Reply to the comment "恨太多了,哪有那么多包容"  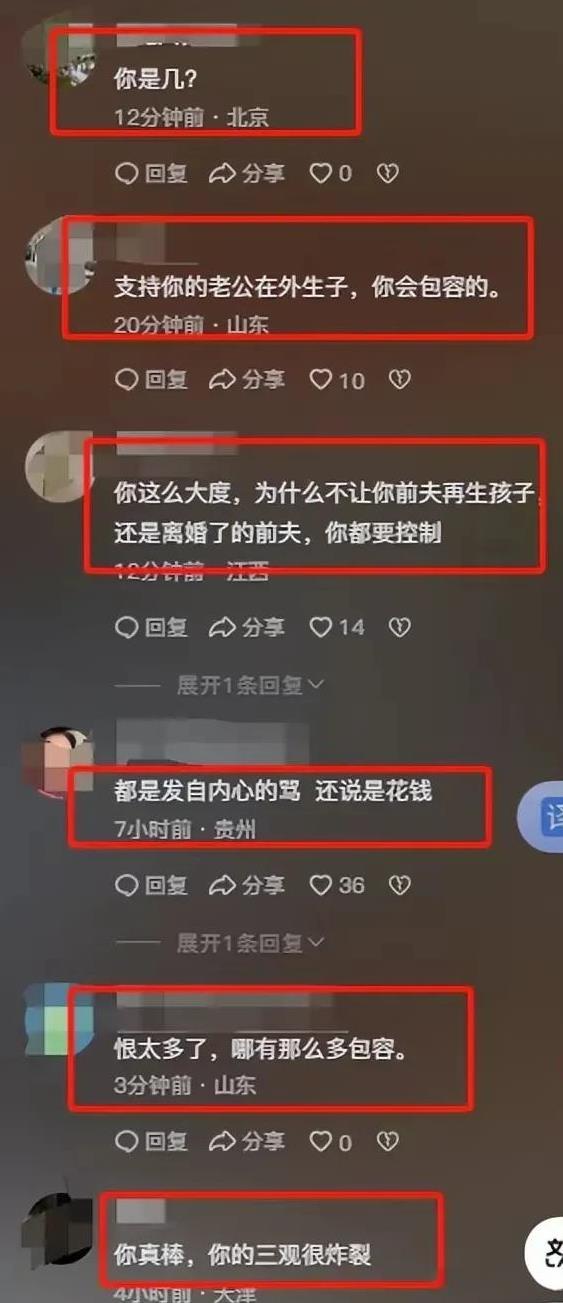click(x=151, y=1141)
